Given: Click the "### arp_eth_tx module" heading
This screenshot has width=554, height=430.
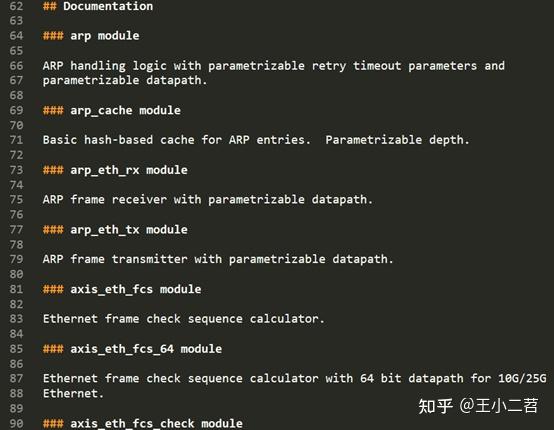Looking at the screenshot, I should coord(115,230).
